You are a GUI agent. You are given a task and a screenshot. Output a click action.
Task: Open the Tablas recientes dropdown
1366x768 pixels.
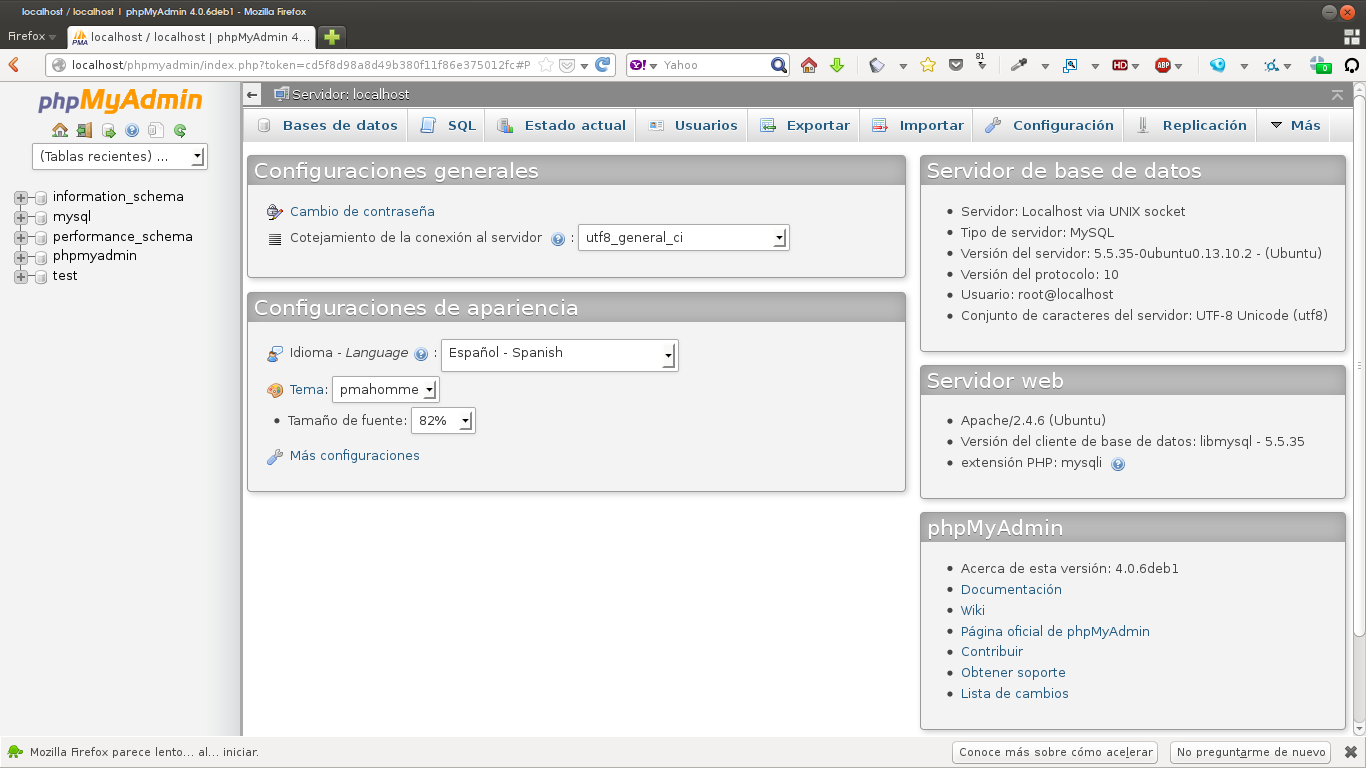(119, 156)
